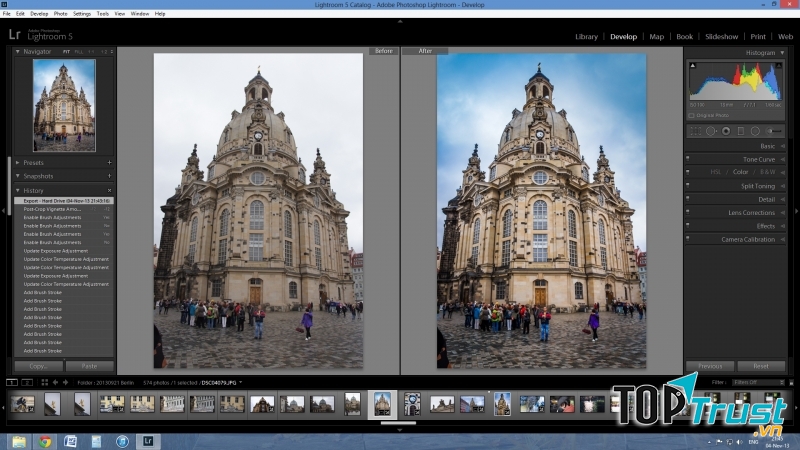The image size is (800, 450).
Task: Open the Filters Off dropdown
Action: pyautogui.click(x=758, y=382)
